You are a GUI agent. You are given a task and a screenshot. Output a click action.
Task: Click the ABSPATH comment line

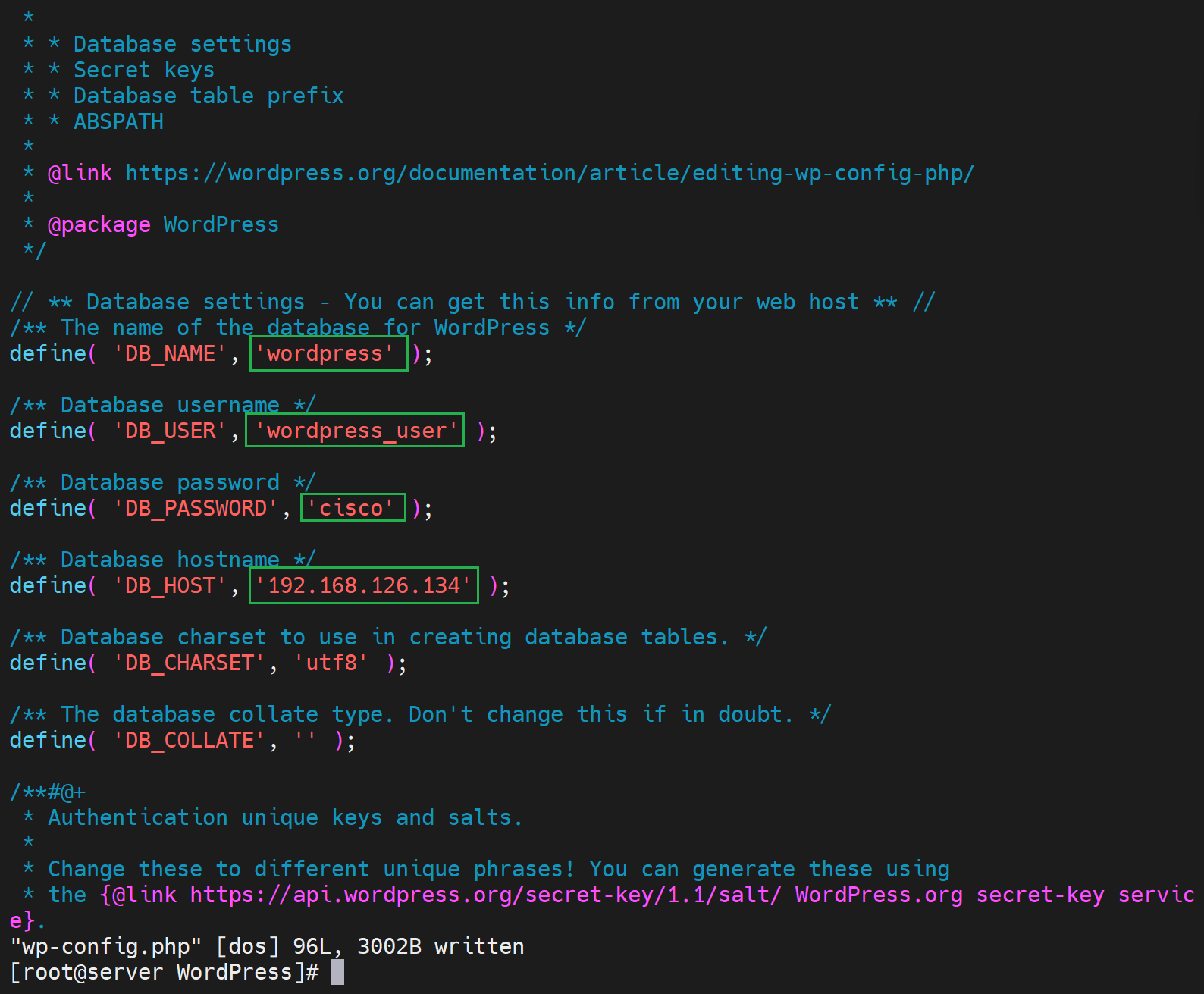coord(118,122)
